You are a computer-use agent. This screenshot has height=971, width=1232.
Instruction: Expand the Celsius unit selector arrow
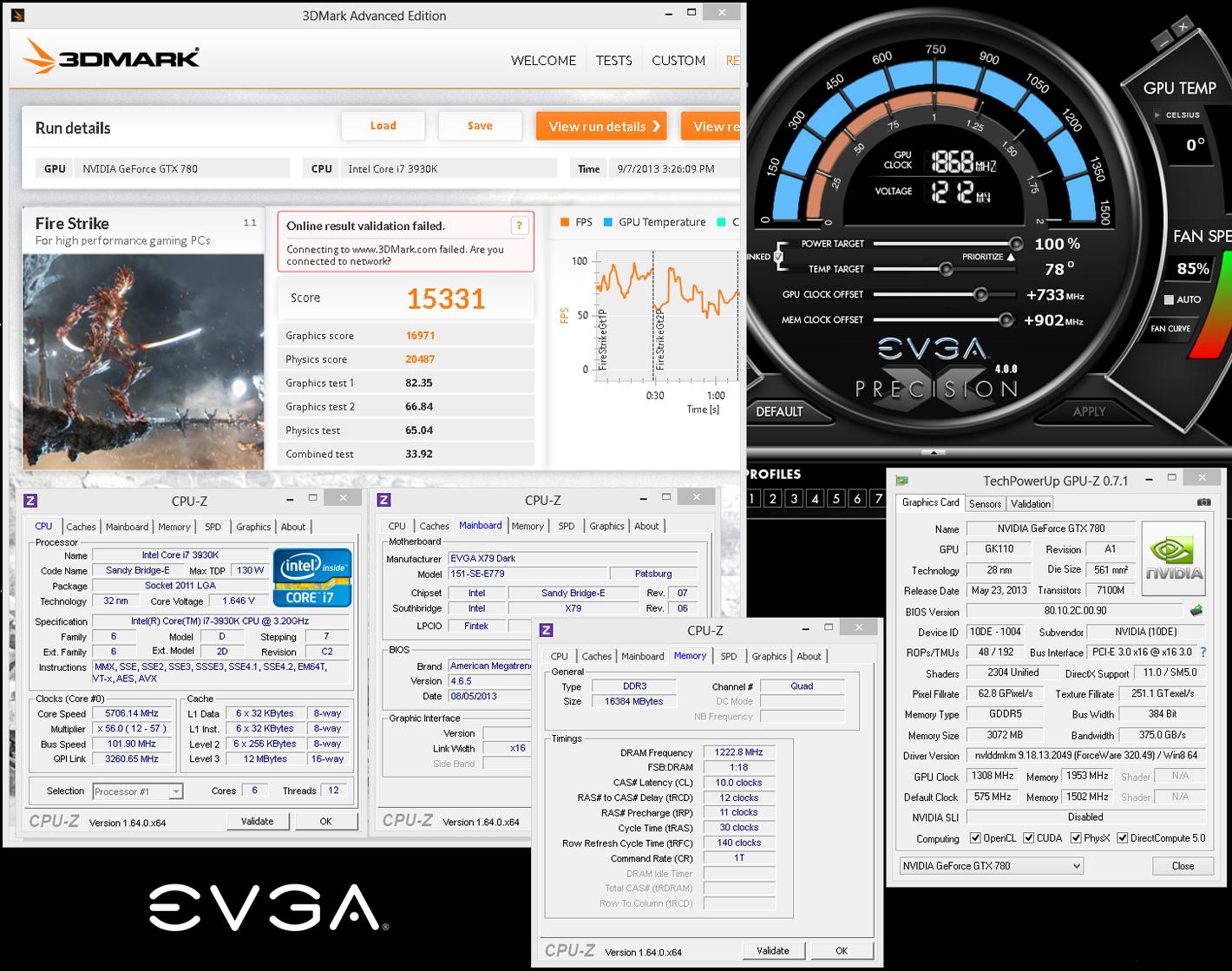tap(1157, 115)
